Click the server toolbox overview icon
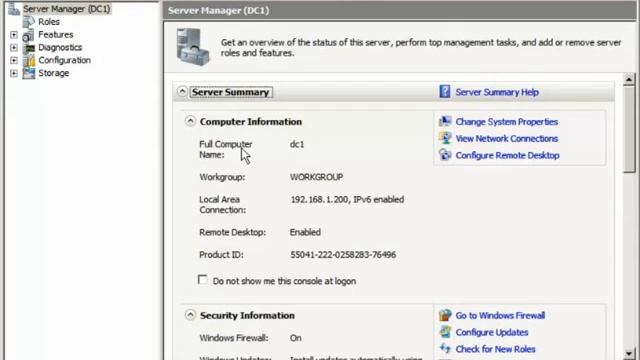640x360 pixels. [193, 47]
